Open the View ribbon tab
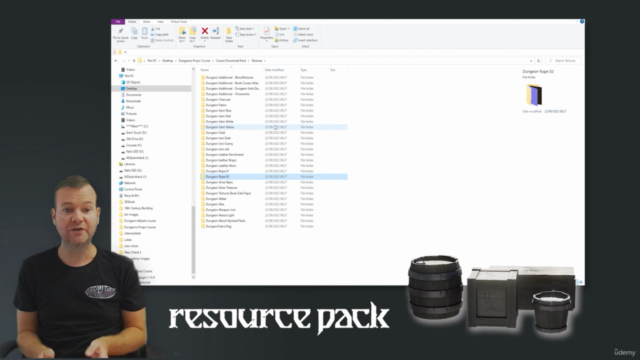The width and height of the screenshot is (640, 360). [160, 22]
